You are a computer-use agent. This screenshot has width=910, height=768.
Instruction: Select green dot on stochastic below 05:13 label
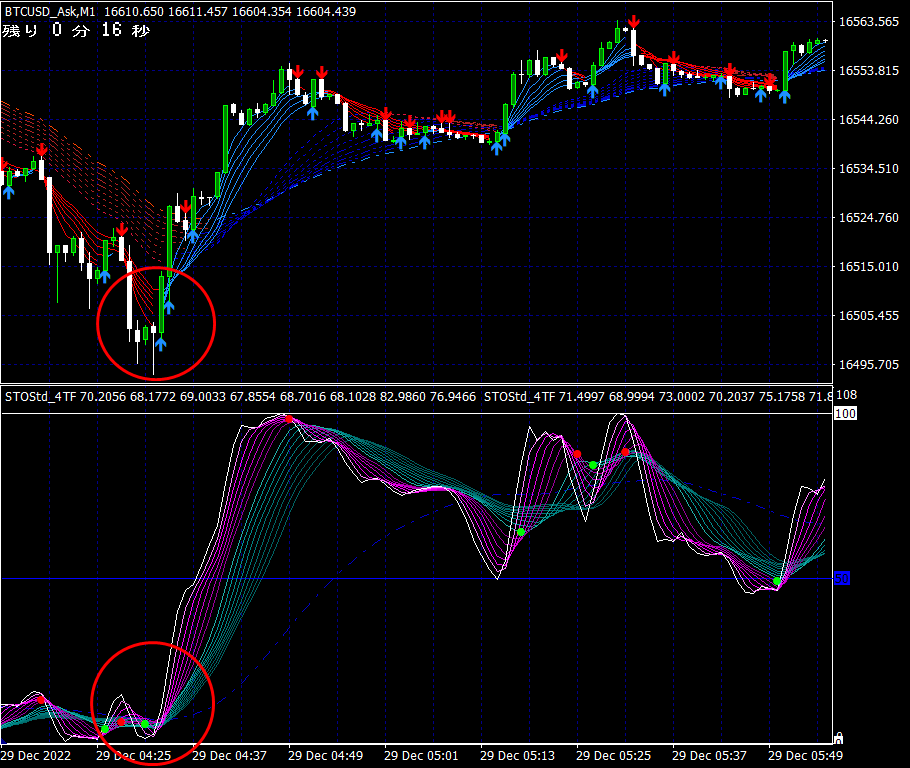[521, 532]
